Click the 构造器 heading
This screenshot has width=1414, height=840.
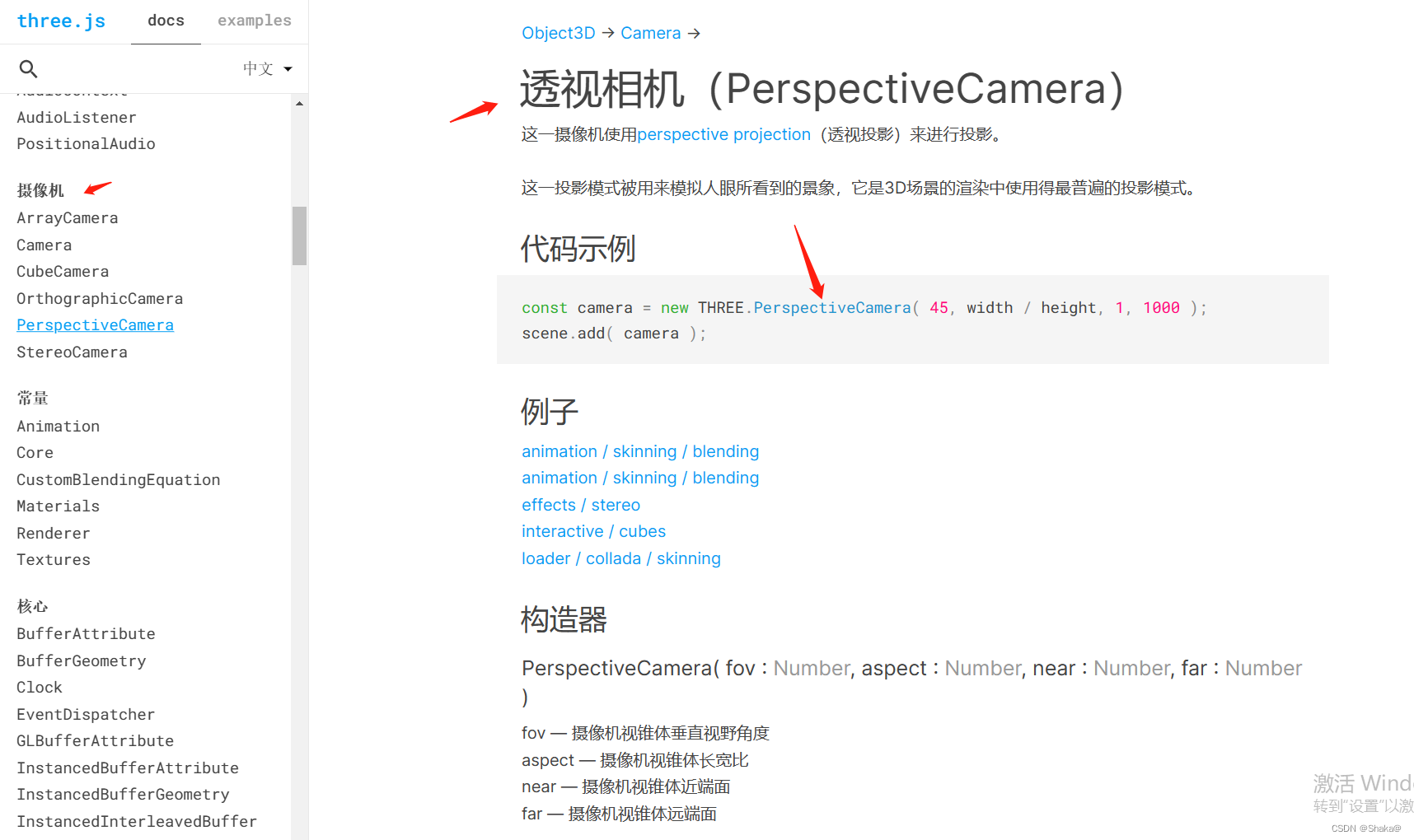coord(564,619)
